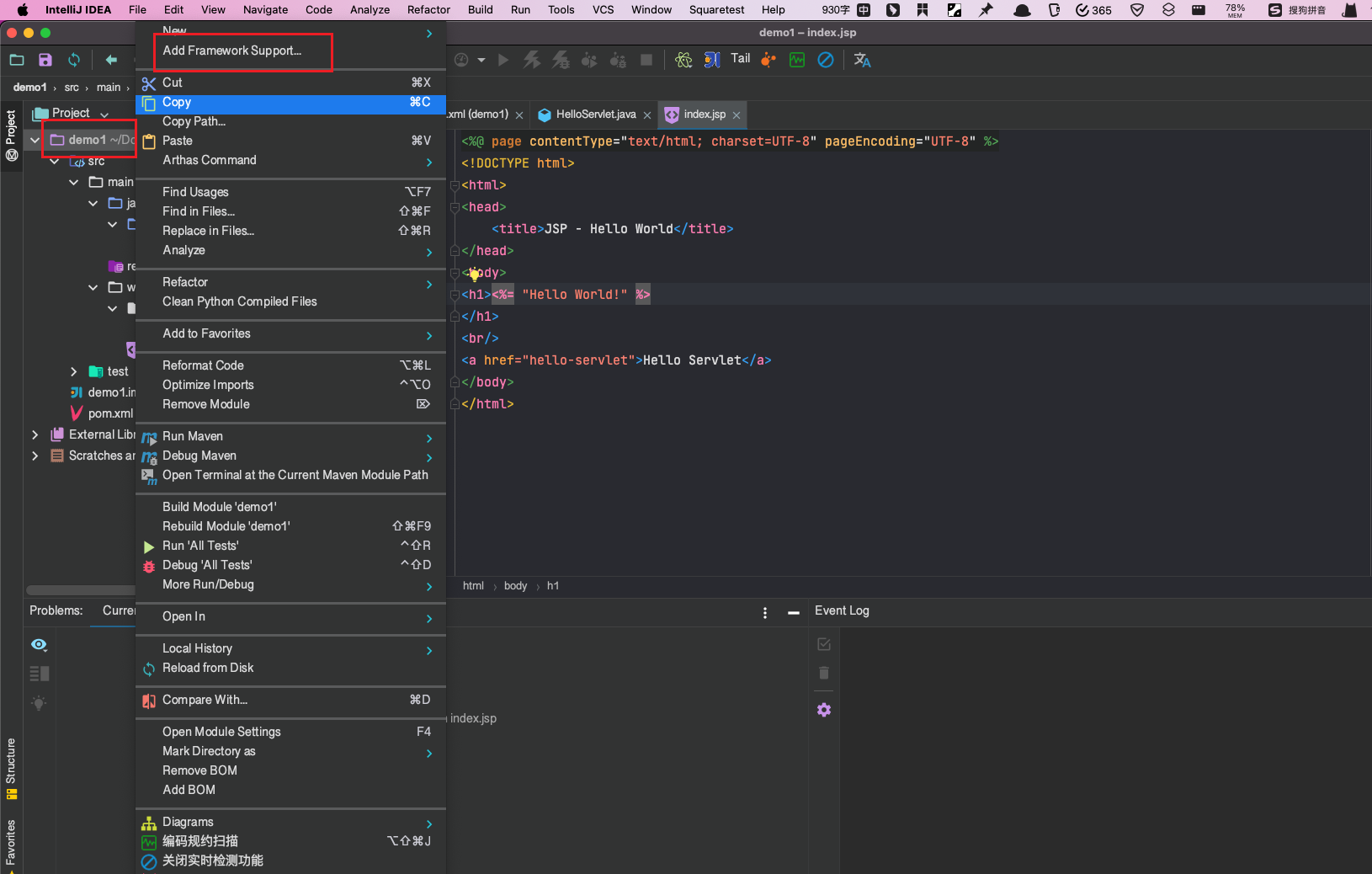Screen dimensions: 1372x874
Task: Click the Event Log trash icon
Action: point(824,673)
